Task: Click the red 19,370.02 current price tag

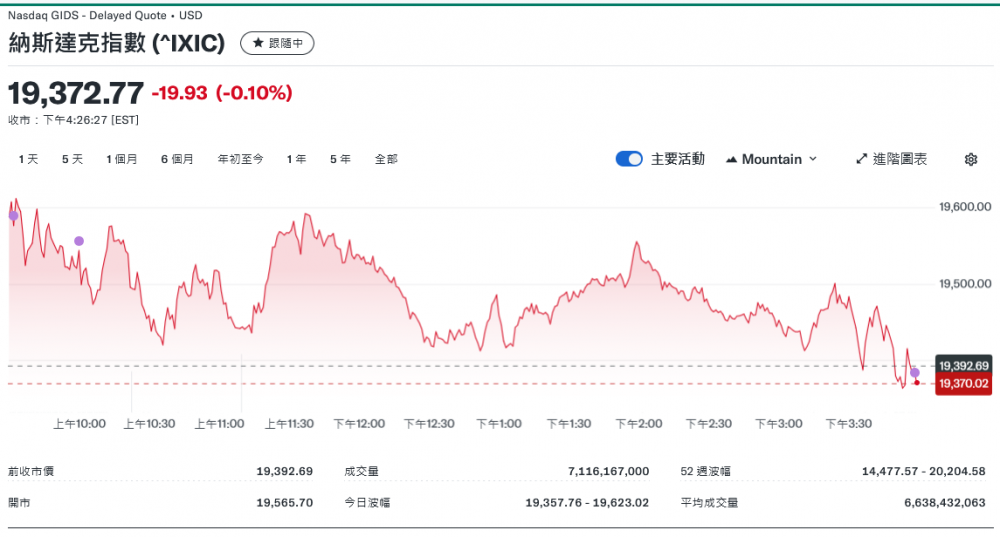Action: coord(963,383)
